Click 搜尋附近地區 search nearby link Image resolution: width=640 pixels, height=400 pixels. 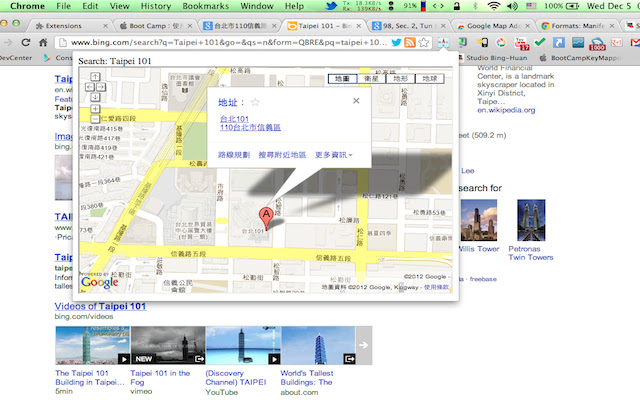point(282,155)
